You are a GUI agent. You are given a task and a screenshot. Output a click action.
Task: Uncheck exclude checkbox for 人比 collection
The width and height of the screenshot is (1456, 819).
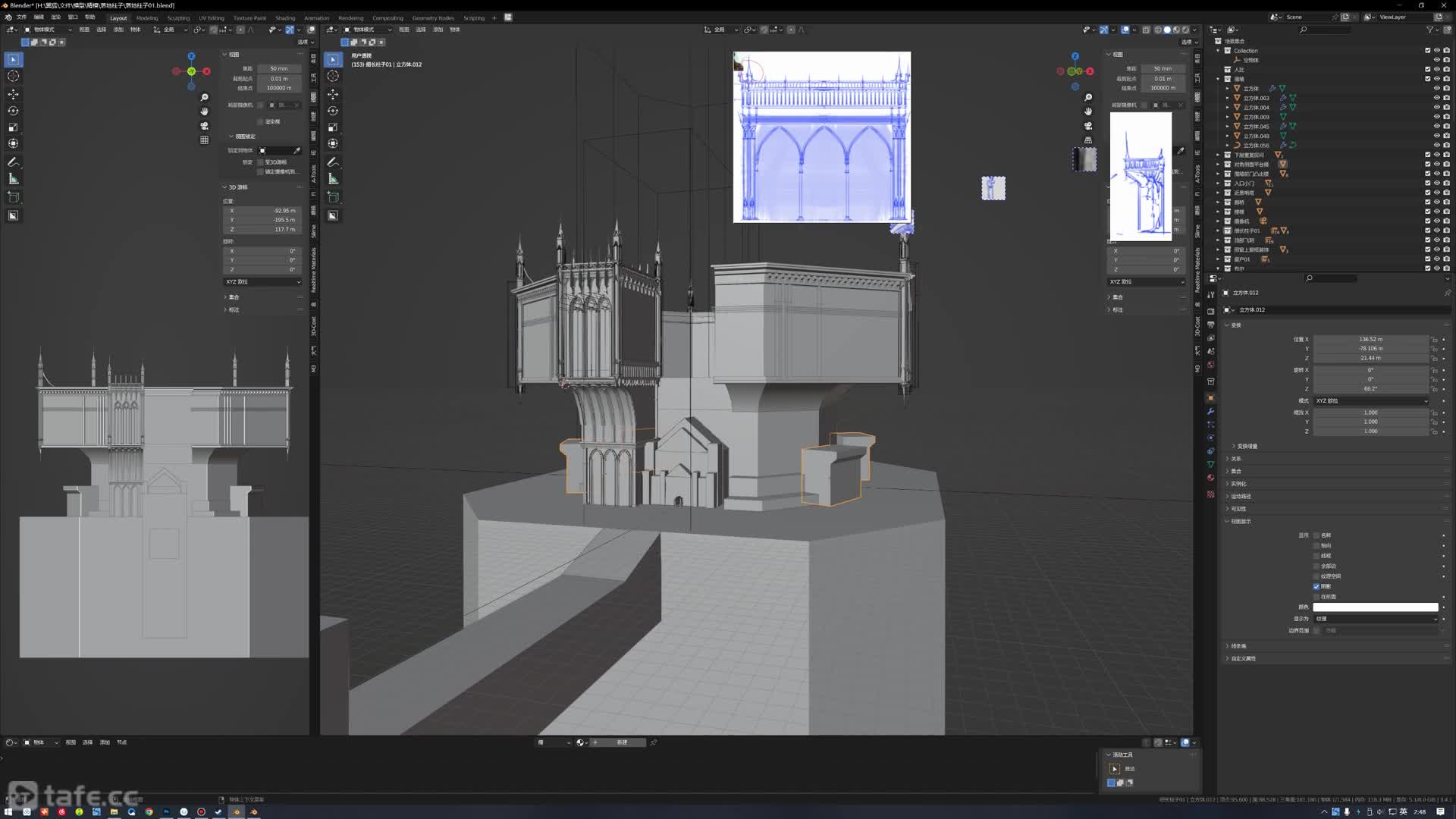coord(1427,70)
